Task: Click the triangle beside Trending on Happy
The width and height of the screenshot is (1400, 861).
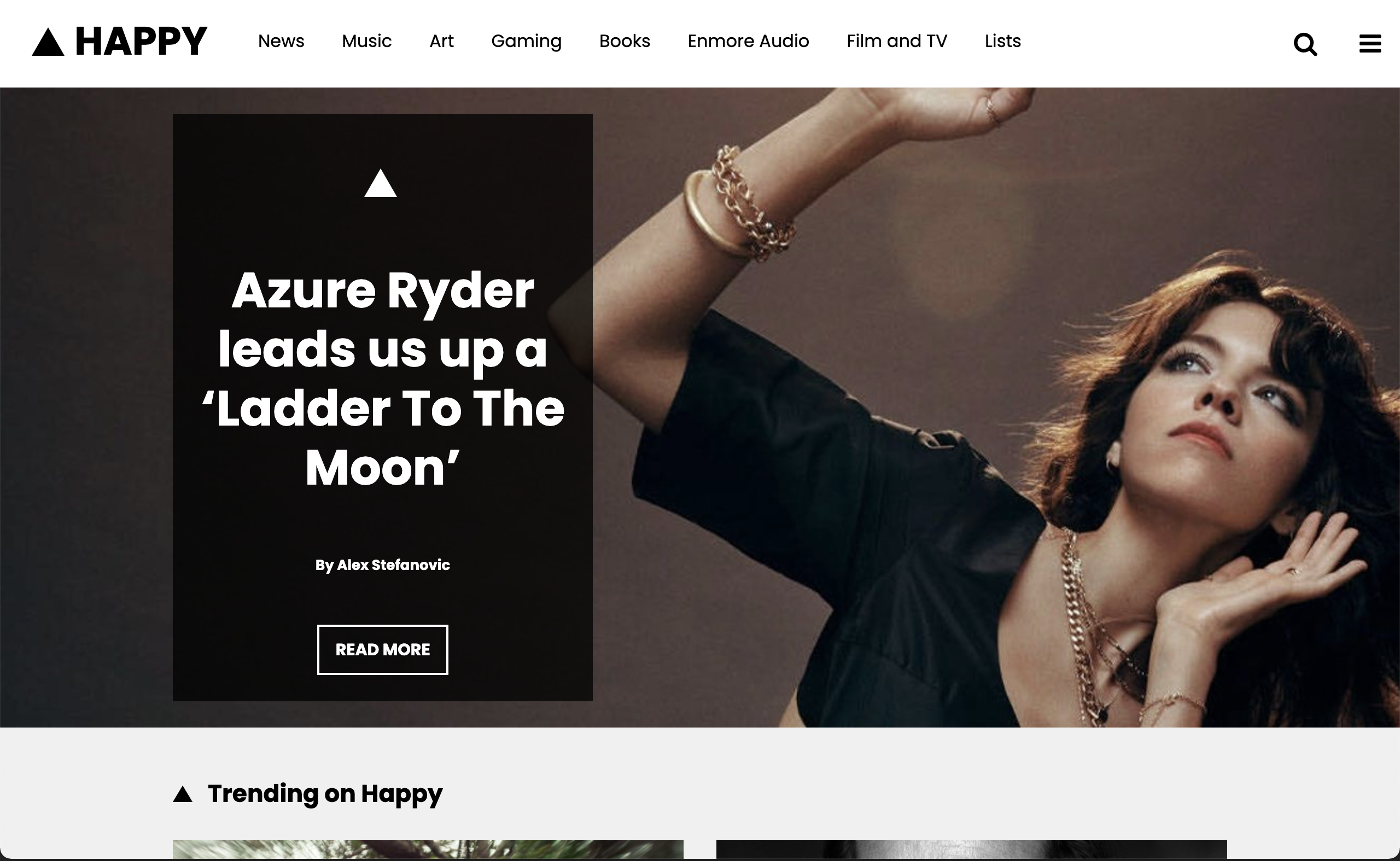Action: (182, 793)
